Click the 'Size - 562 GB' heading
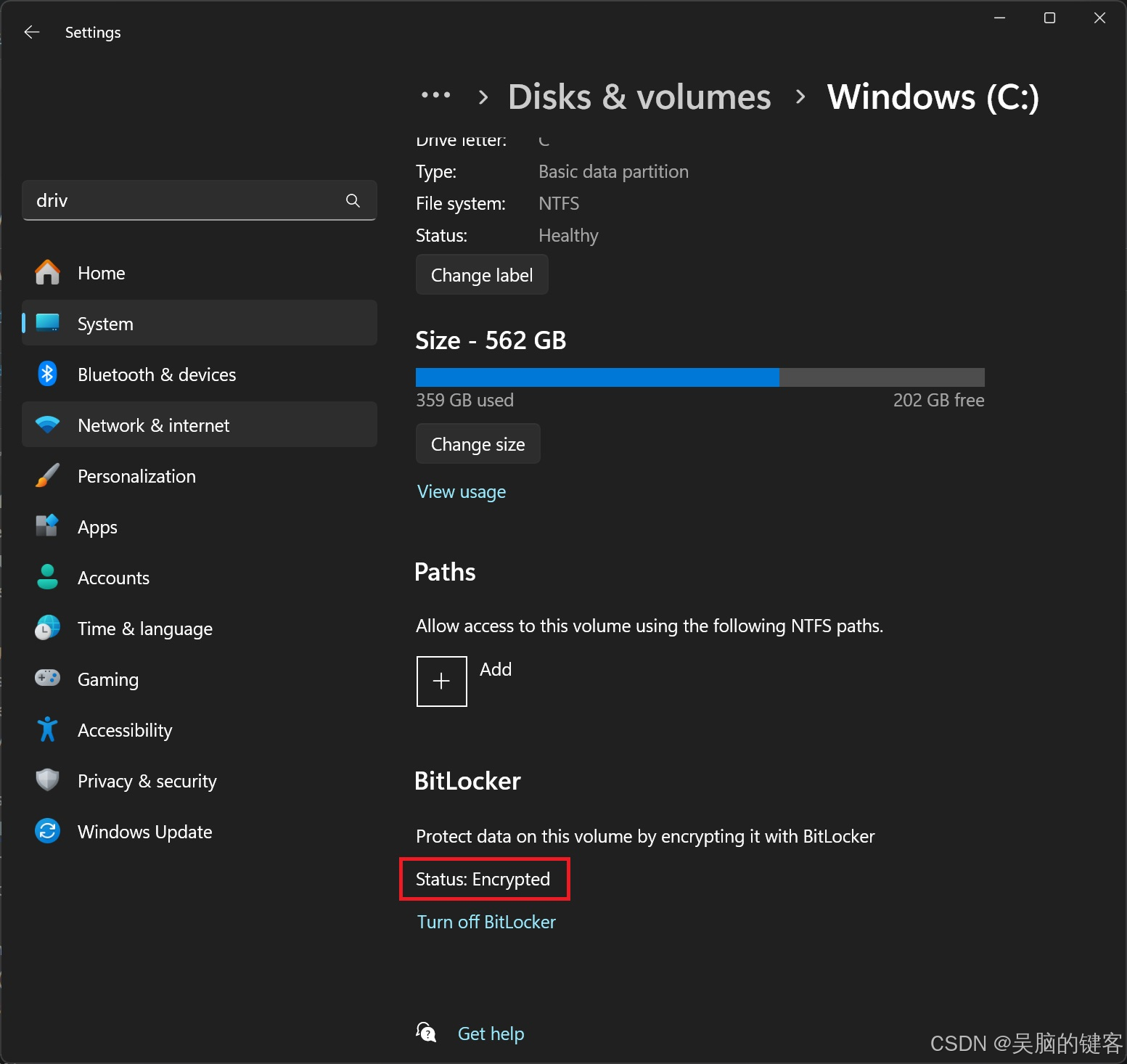Viewport: 1127px width, 1064px height. 491,340
